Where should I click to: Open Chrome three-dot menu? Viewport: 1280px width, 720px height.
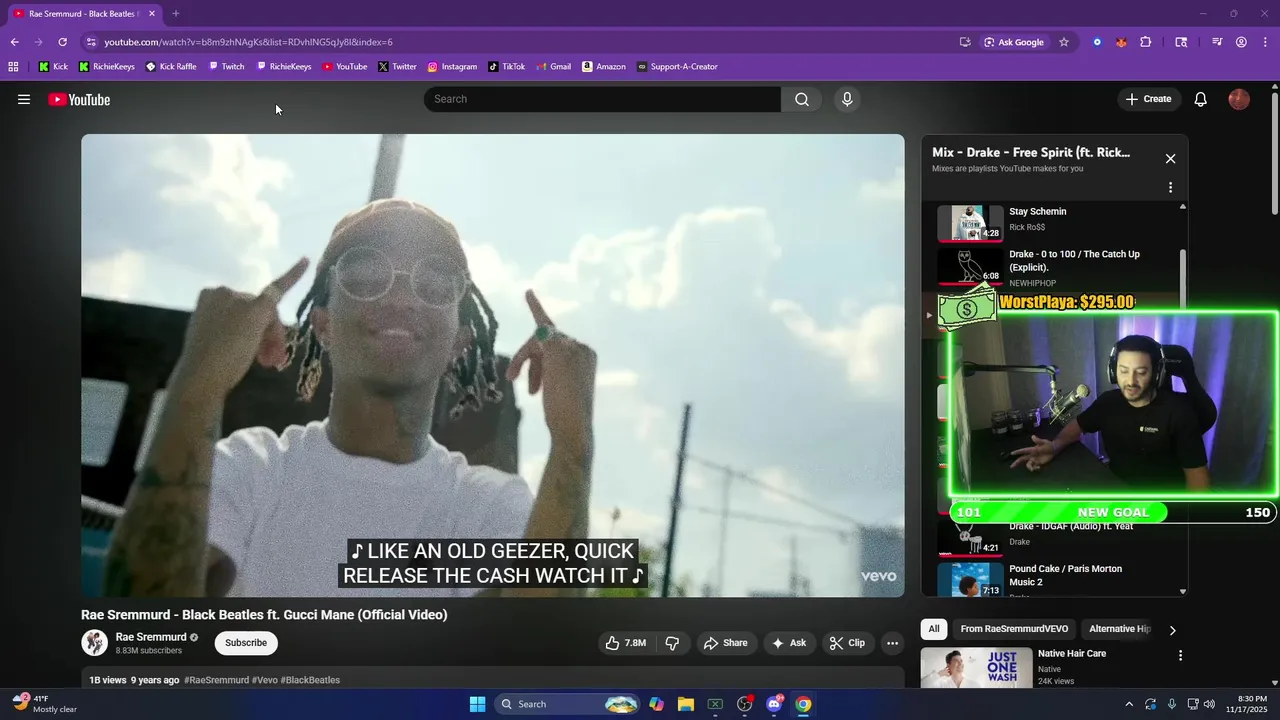point(1264,42)
